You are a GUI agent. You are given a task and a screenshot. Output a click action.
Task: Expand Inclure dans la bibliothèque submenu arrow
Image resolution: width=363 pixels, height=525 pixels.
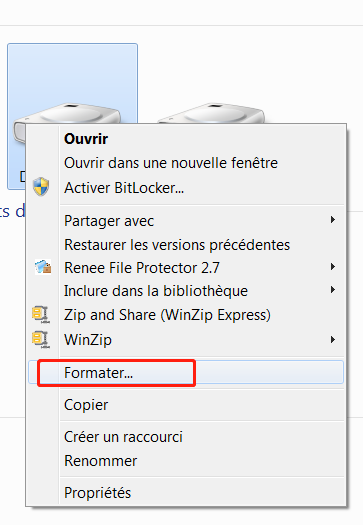333,290
